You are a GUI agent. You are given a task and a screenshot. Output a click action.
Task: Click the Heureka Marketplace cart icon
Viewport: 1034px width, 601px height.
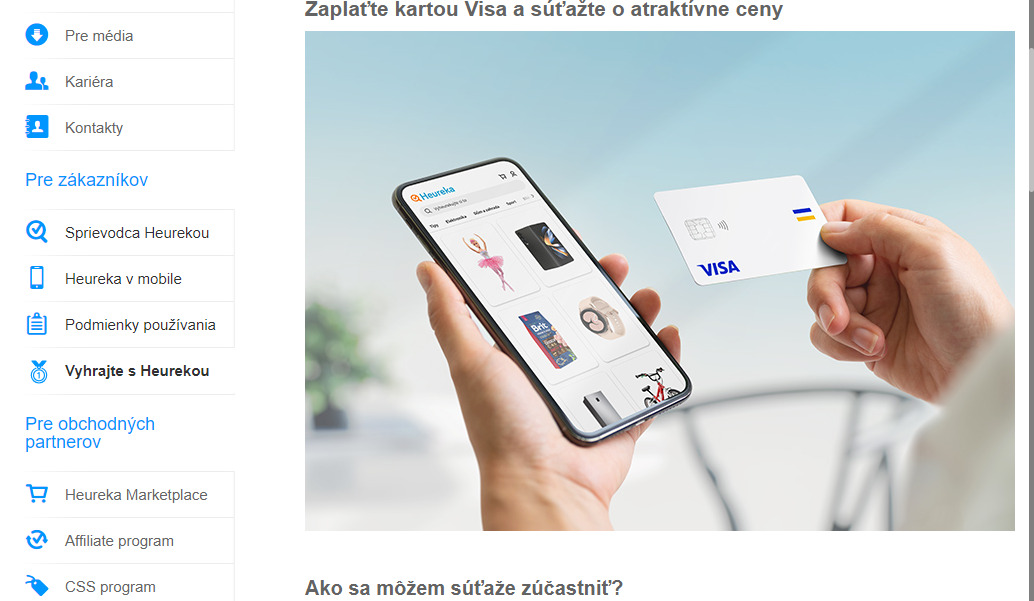(x=37, y=493)
